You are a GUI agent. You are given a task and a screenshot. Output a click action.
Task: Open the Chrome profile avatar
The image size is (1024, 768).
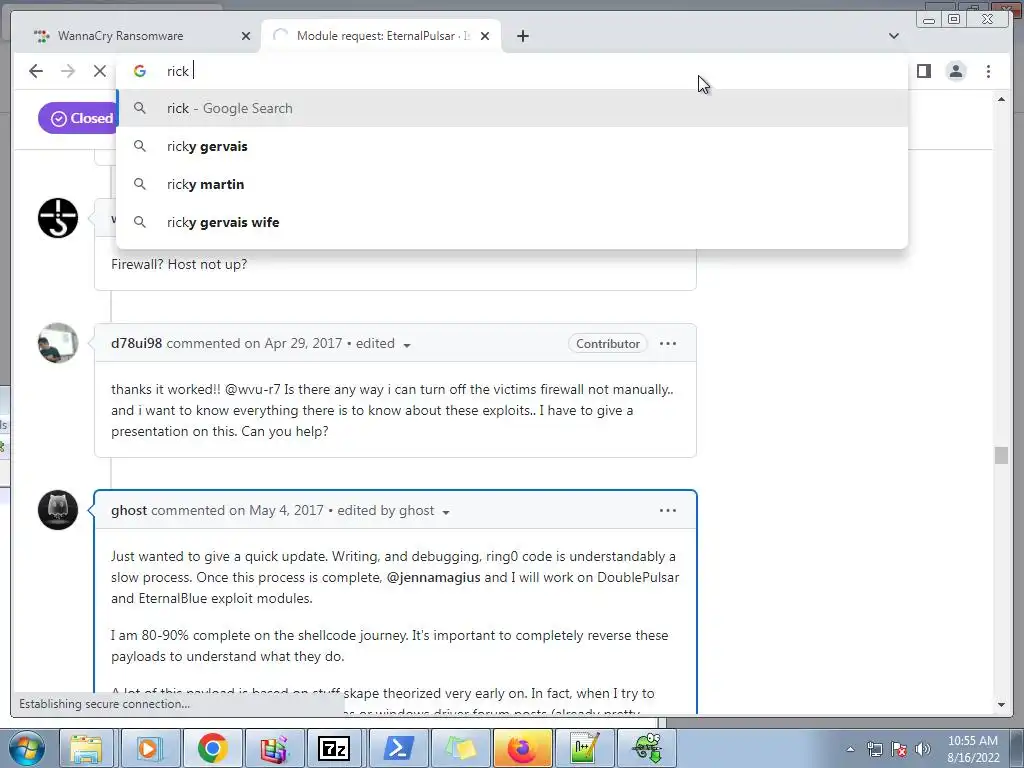pos(955,71)
